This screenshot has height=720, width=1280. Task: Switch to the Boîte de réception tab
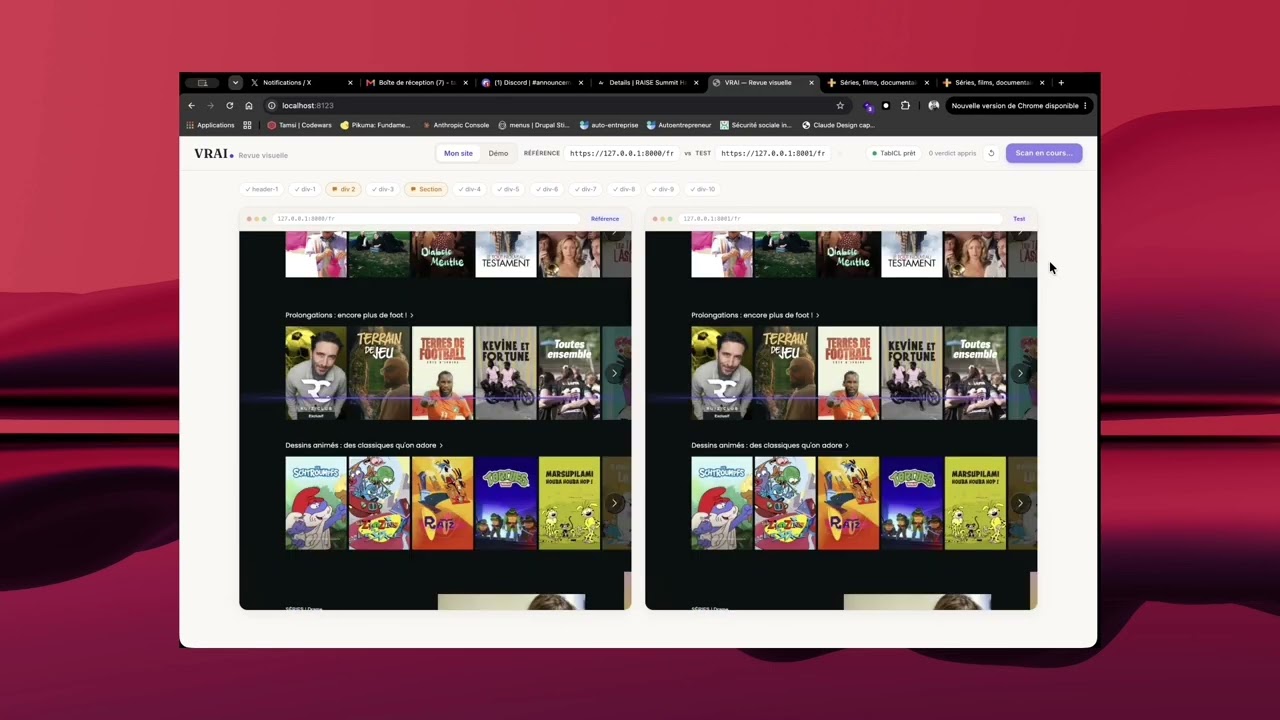pyautogui.click(x=414, y=83)
